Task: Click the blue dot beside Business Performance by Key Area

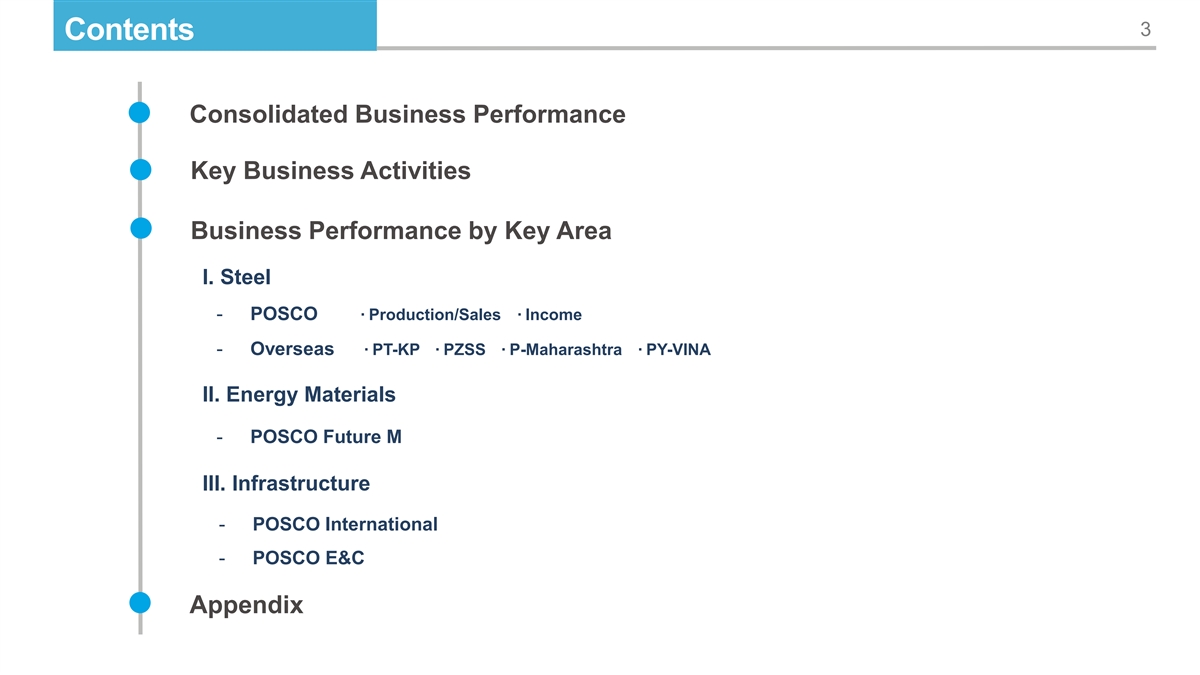Action: pyautogui.click(x=140, y=230)
